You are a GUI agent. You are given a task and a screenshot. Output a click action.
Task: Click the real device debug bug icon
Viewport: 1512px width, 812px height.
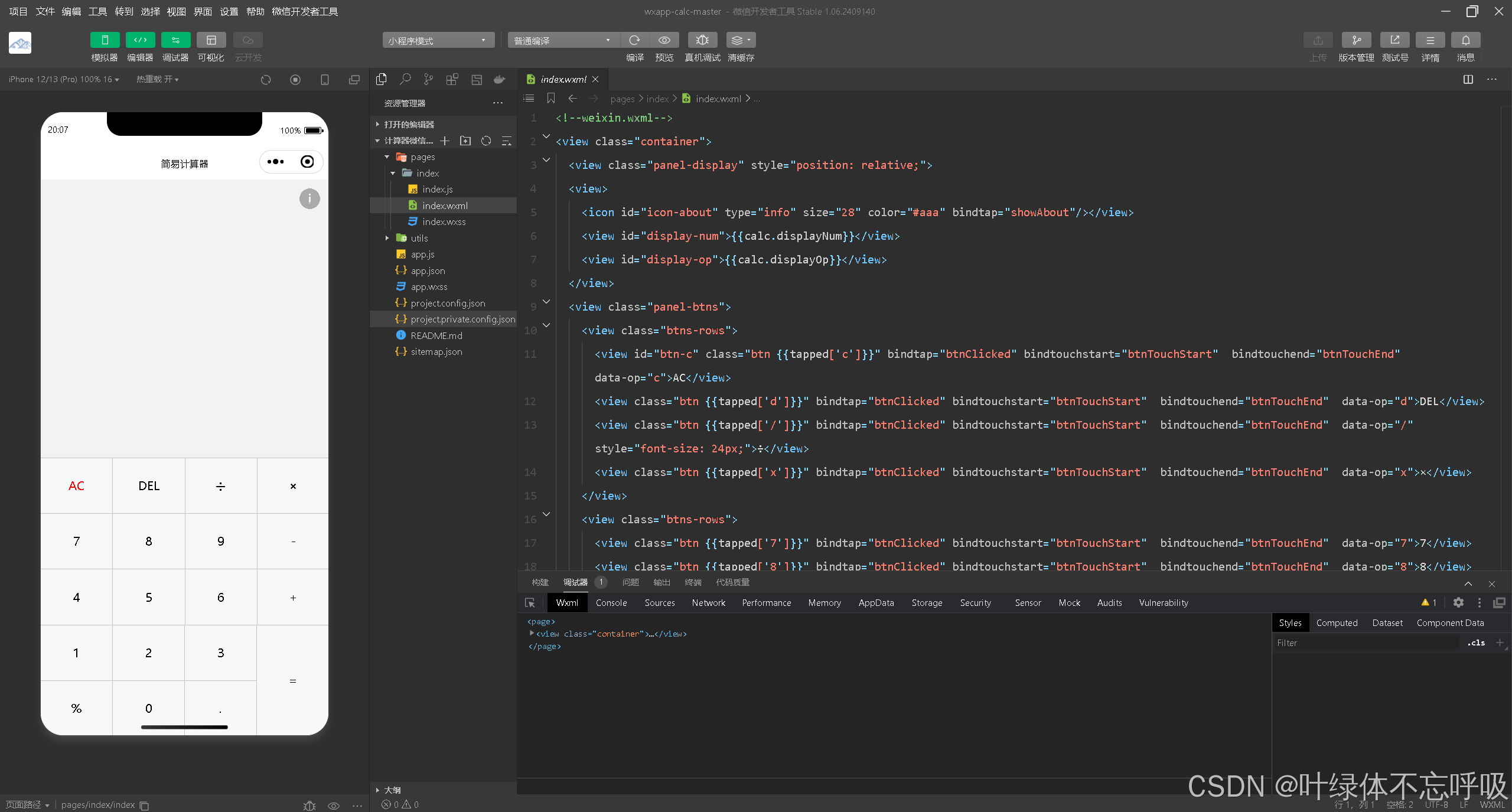(x=702, y=40)
